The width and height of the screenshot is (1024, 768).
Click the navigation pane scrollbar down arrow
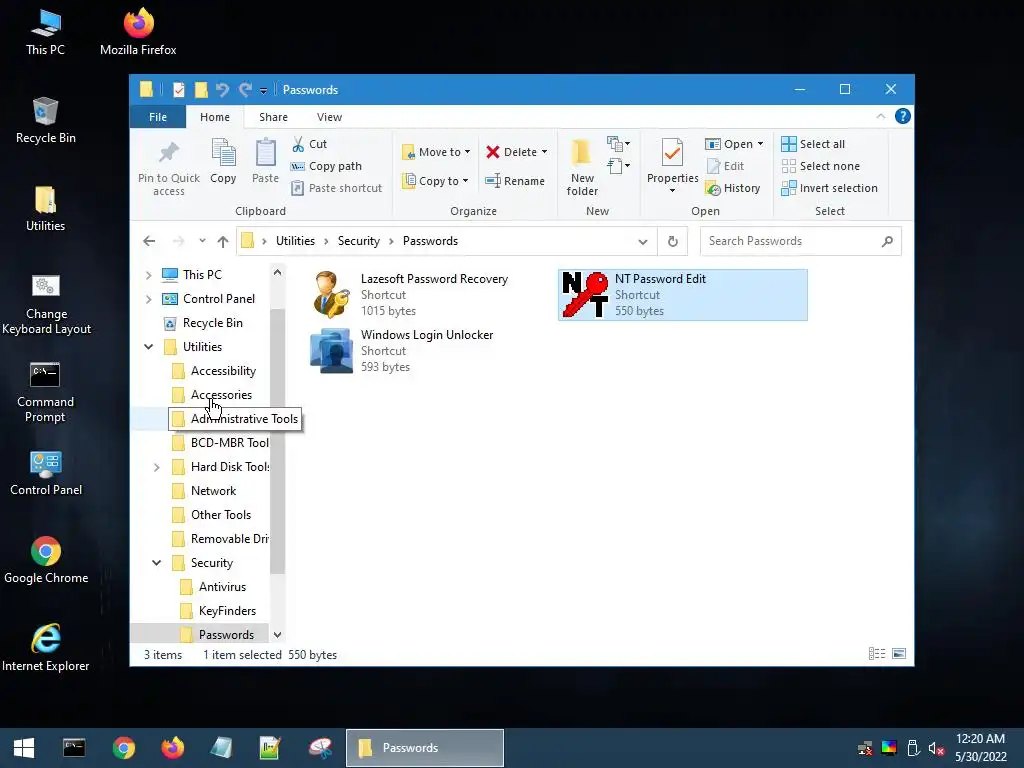(278, 635)
